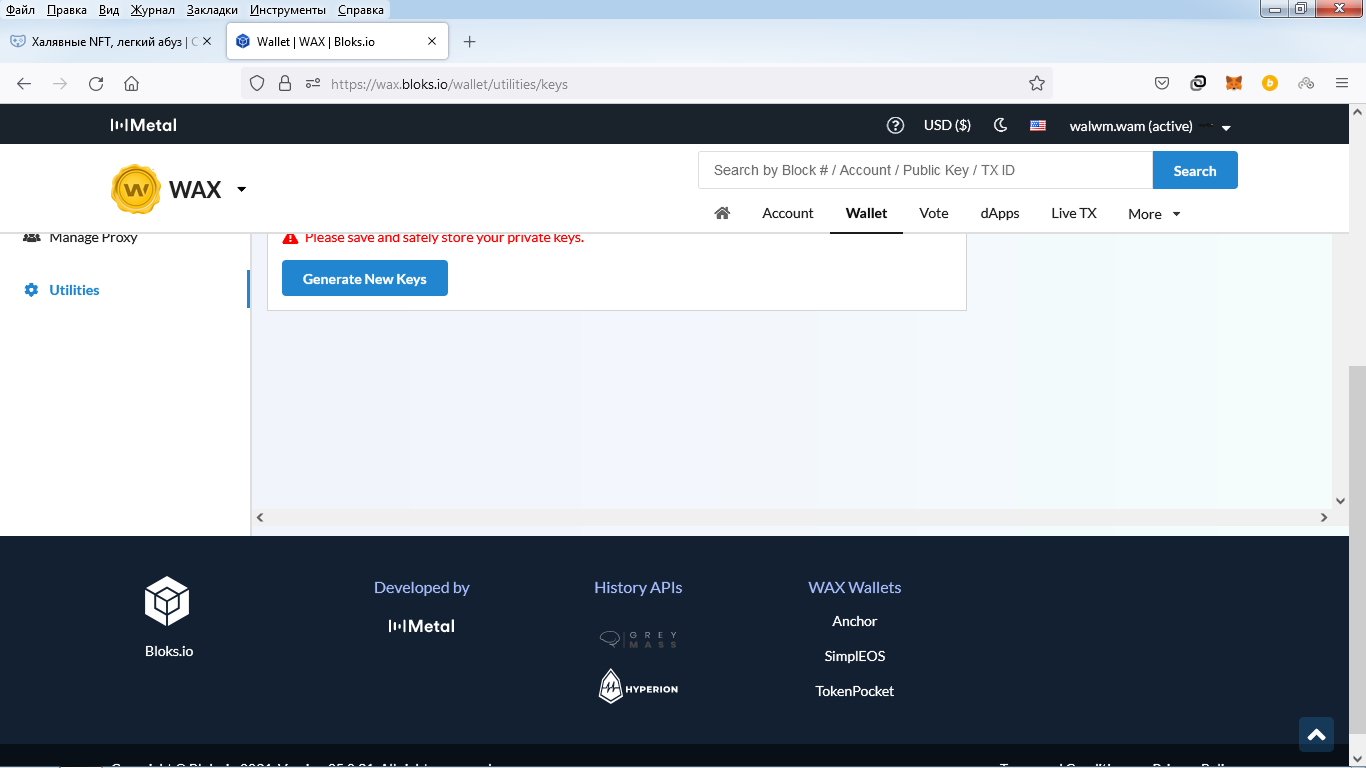Click the Utilities gear icon

coord(31,290)
